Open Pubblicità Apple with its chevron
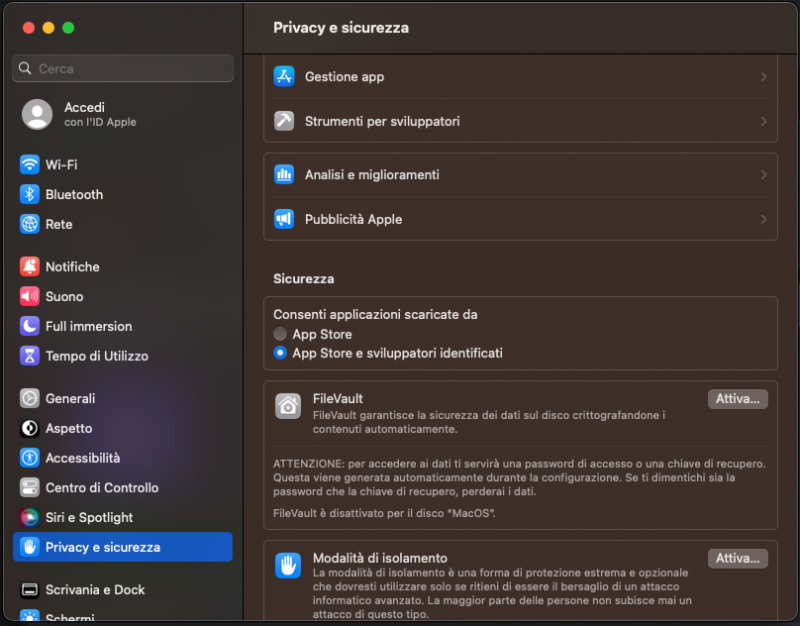Image resolution: width=800 pixels, height=626 pixels. pos(766,218)
